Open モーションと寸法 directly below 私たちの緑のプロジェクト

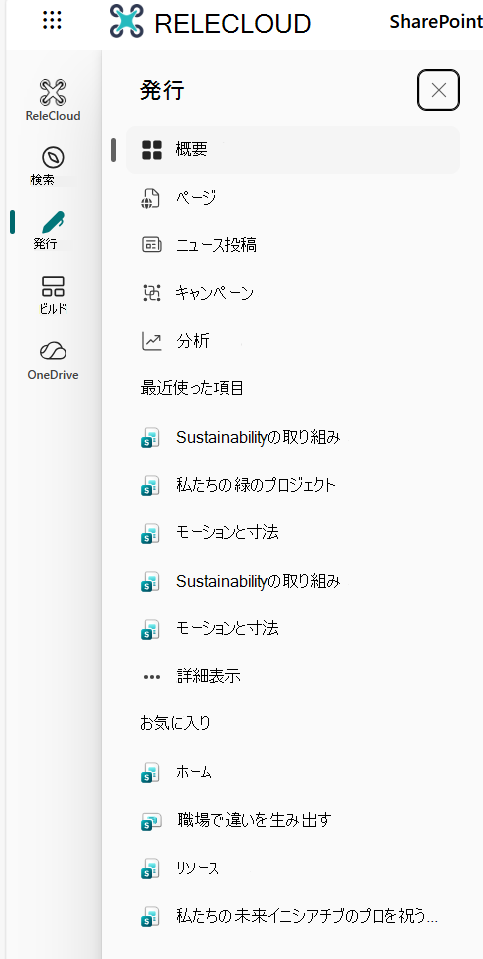click(293, 533)
